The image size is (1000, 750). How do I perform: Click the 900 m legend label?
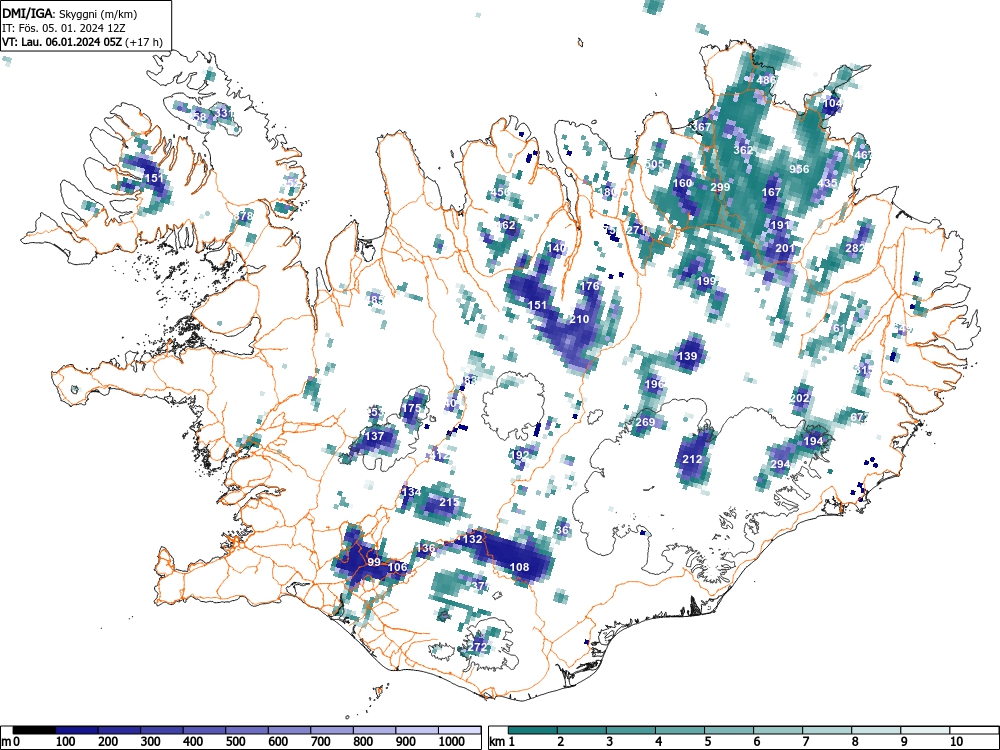pos(406,742)
